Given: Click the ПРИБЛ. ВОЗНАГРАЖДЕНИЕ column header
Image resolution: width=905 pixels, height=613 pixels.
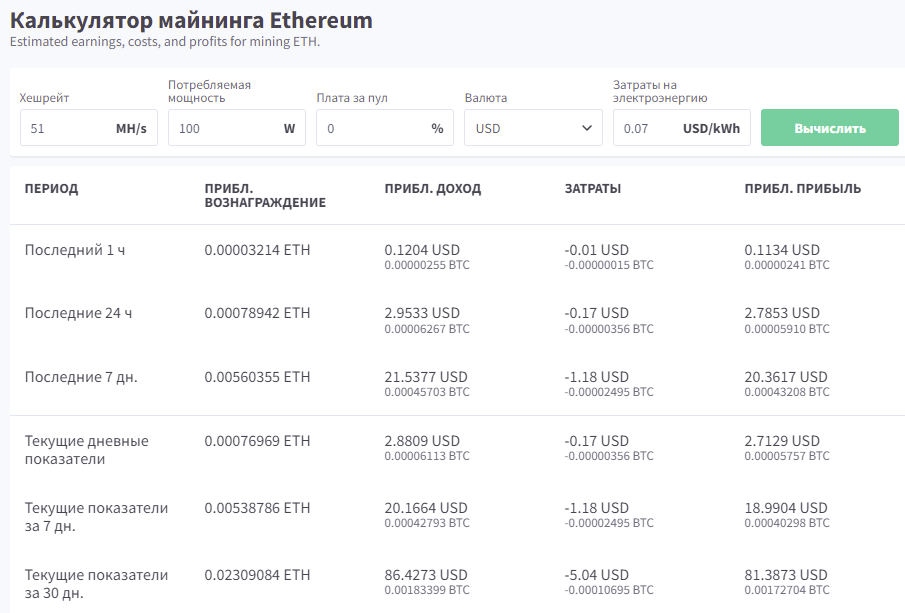Looking at the screenshot, I should tap(265, 196).
